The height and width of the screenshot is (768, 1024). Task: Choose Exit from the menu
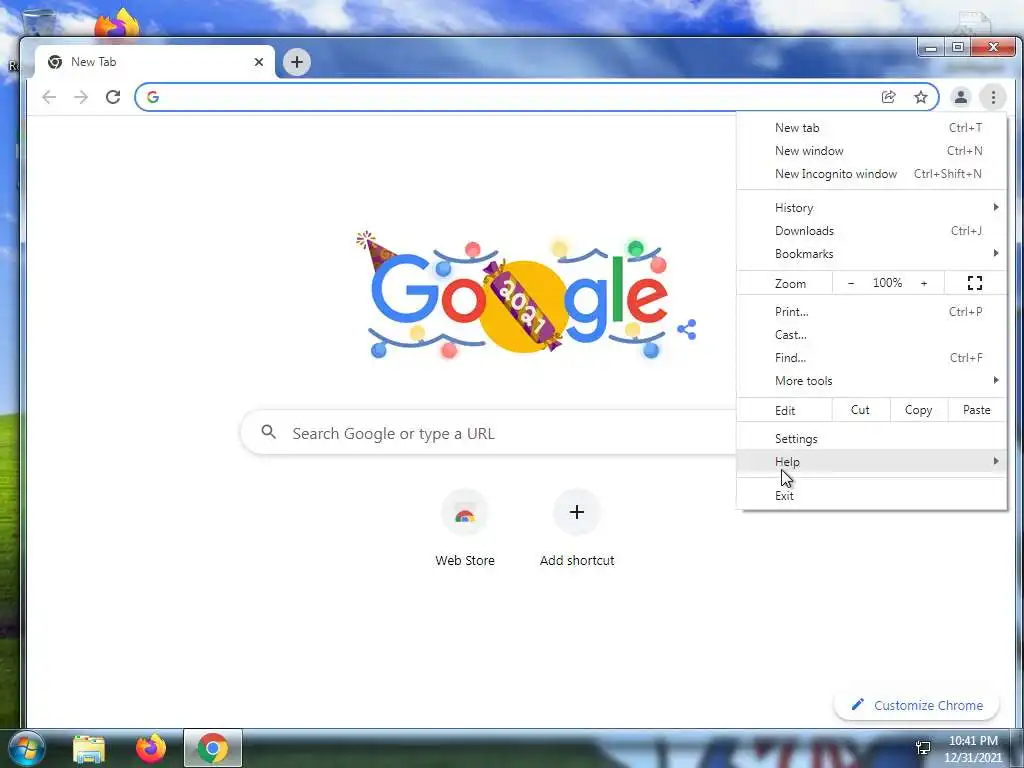click(872, 496)
